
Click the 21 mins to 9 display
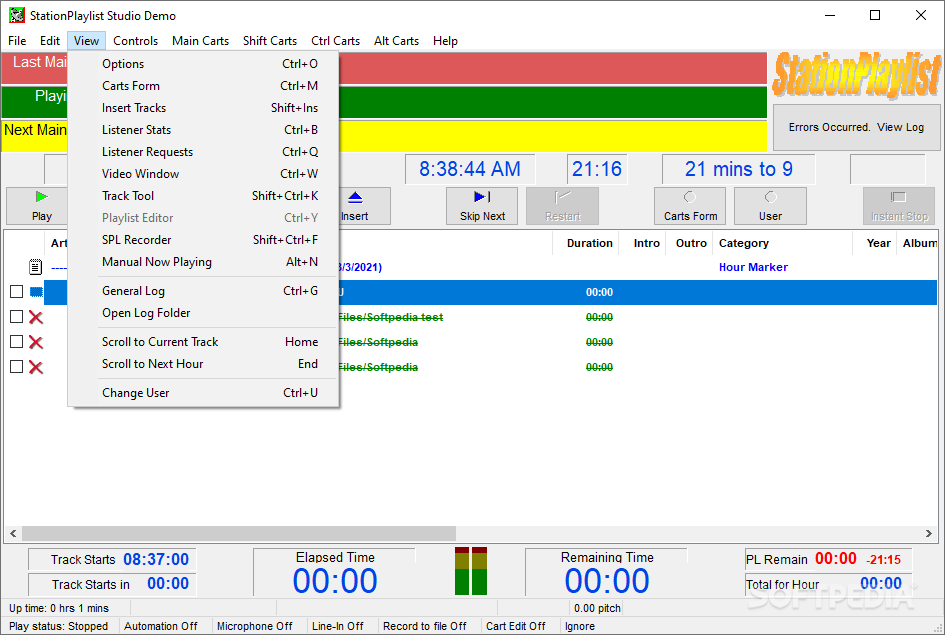(x=738, y=169)
